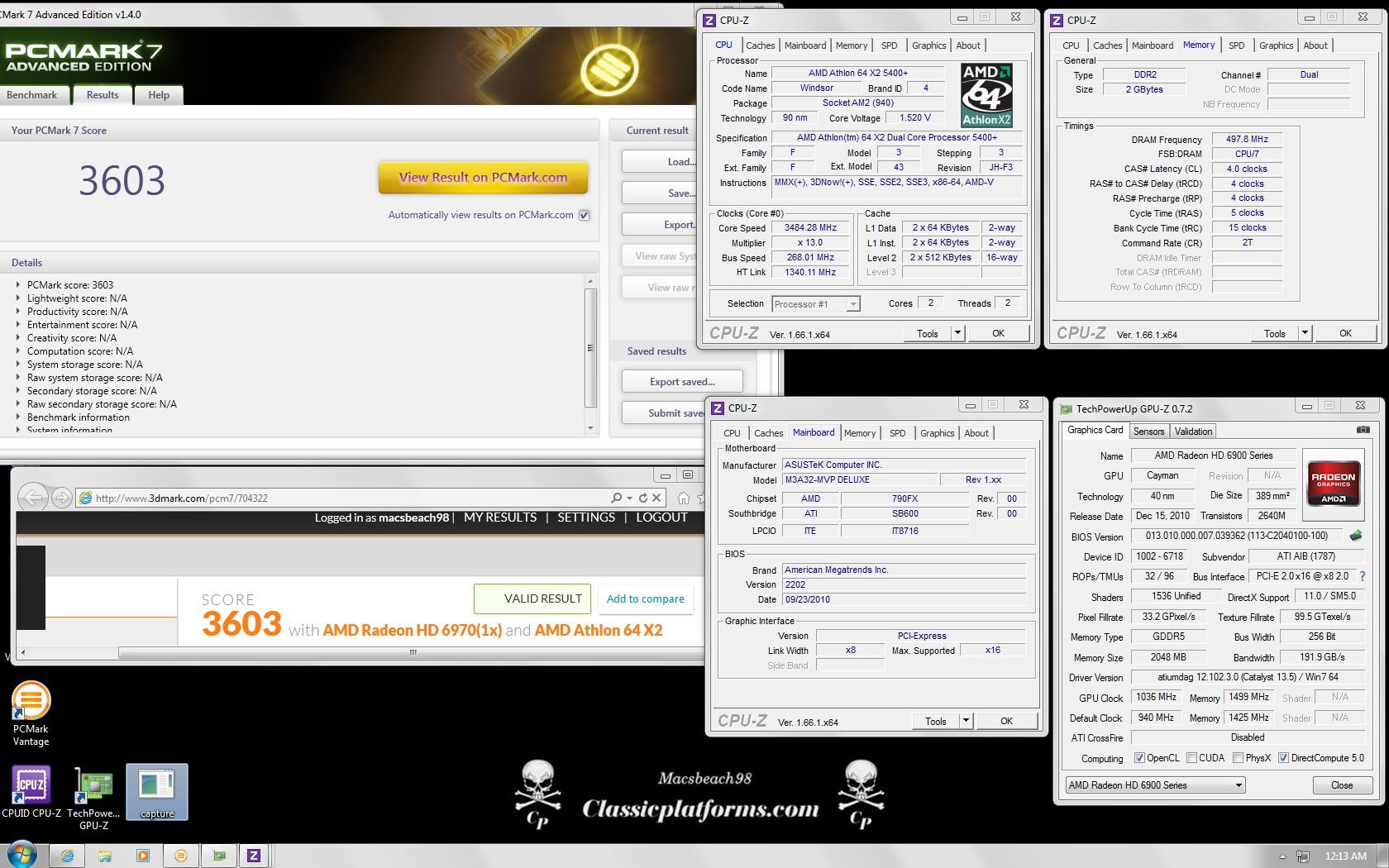Open Windows Explorer folder in taskbar
The image size is (1389, 868).
point(105,856)
